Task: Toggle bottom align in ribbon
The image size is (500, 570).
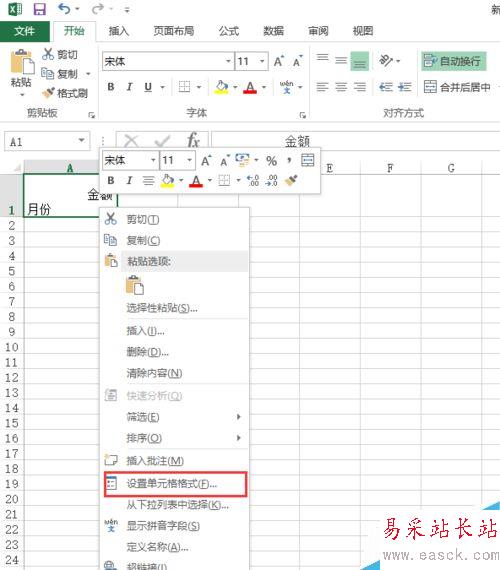Action: [360, 61]
